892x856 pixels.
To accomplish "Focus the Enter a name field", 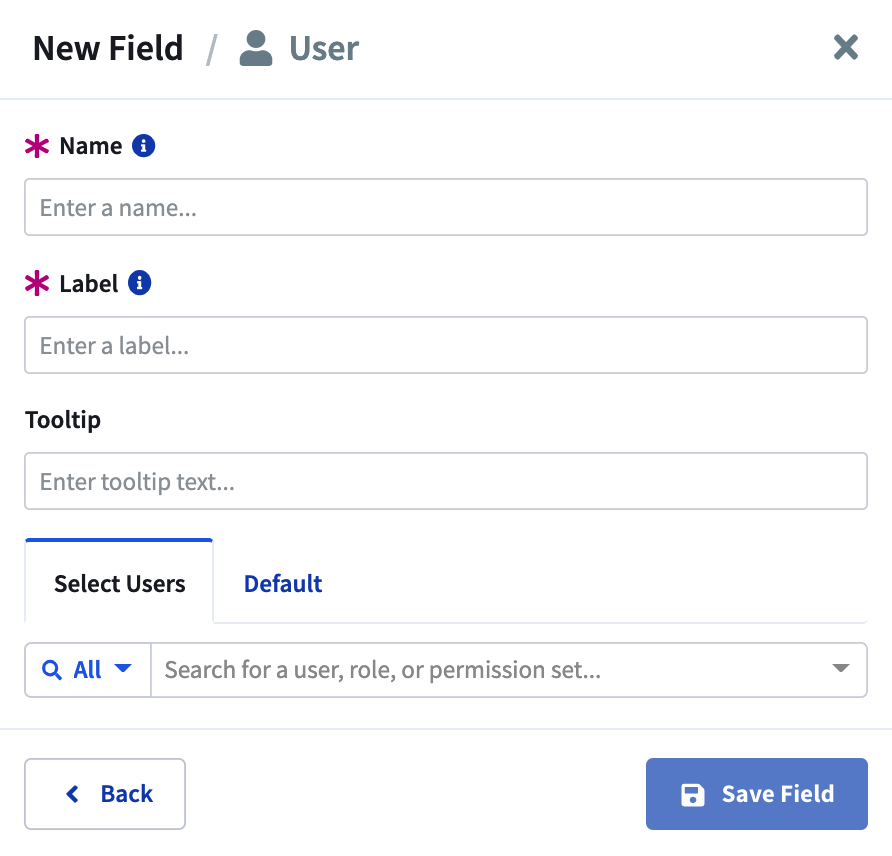I will (x=446, y=207).
